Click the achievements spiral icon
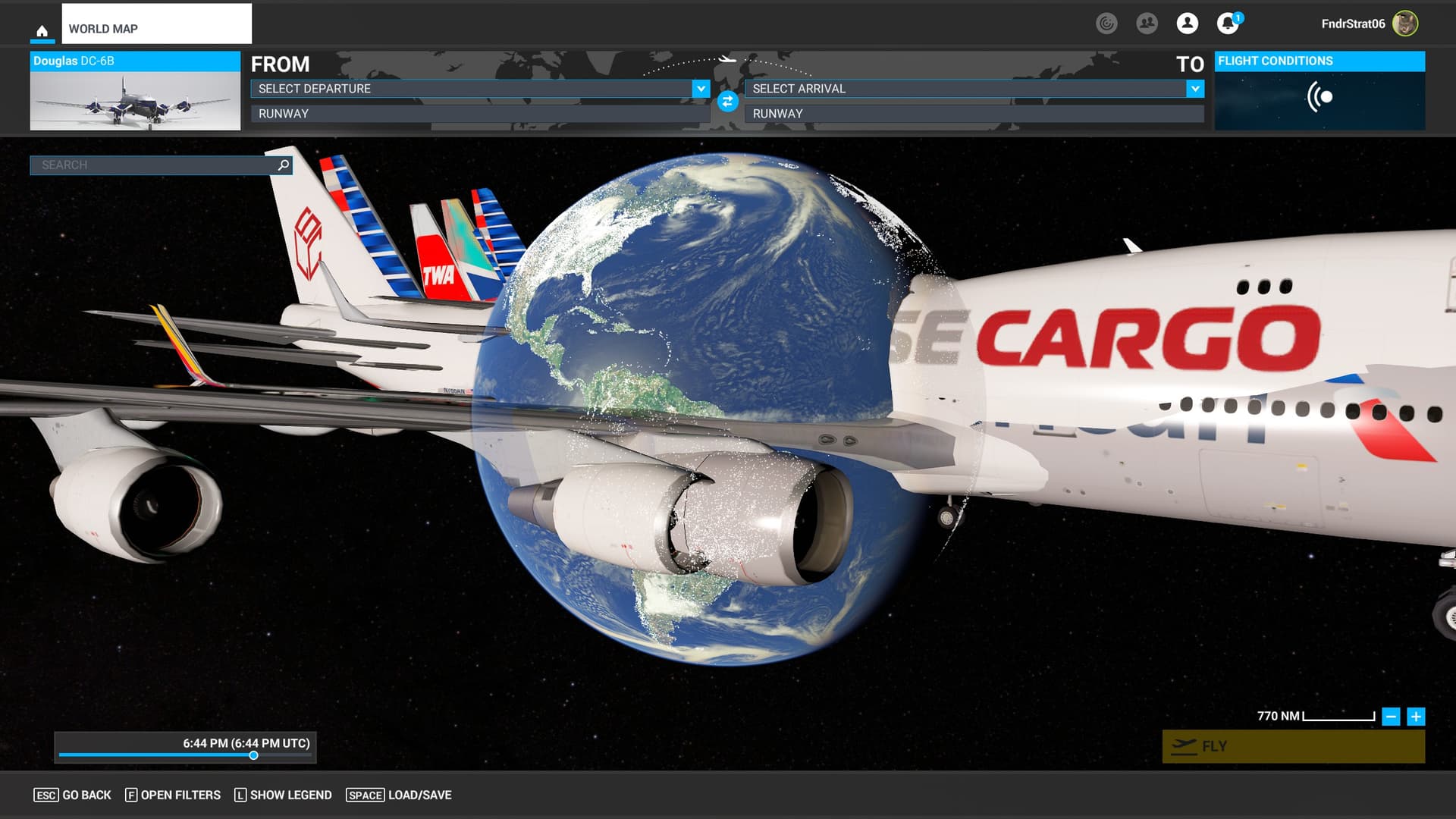Viewport: 1456px width, 819px height. click(1106, 24)
